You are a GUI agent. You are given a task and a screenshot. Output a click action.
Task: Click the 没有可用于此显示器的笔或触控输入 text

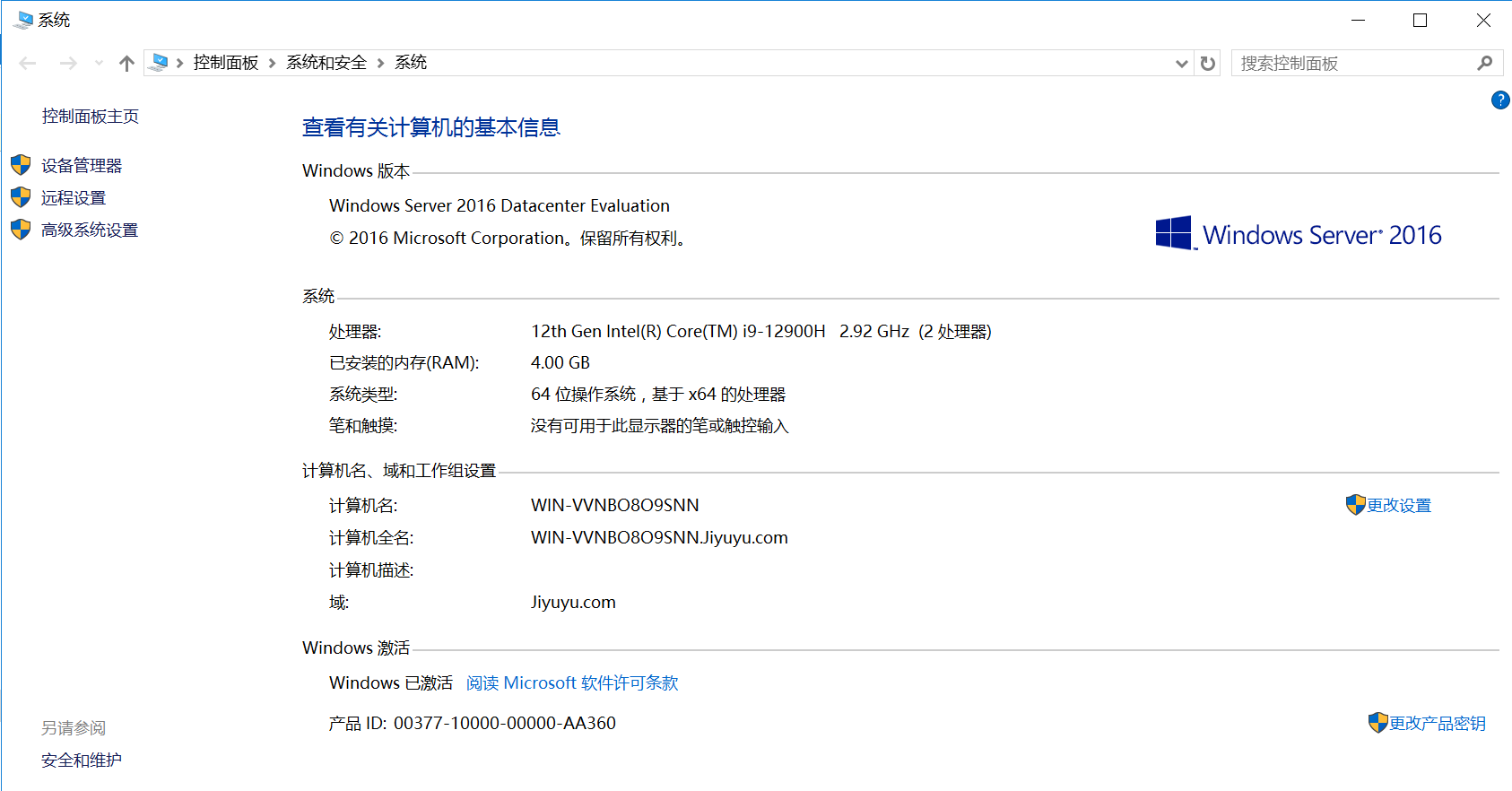click(659, 426)
